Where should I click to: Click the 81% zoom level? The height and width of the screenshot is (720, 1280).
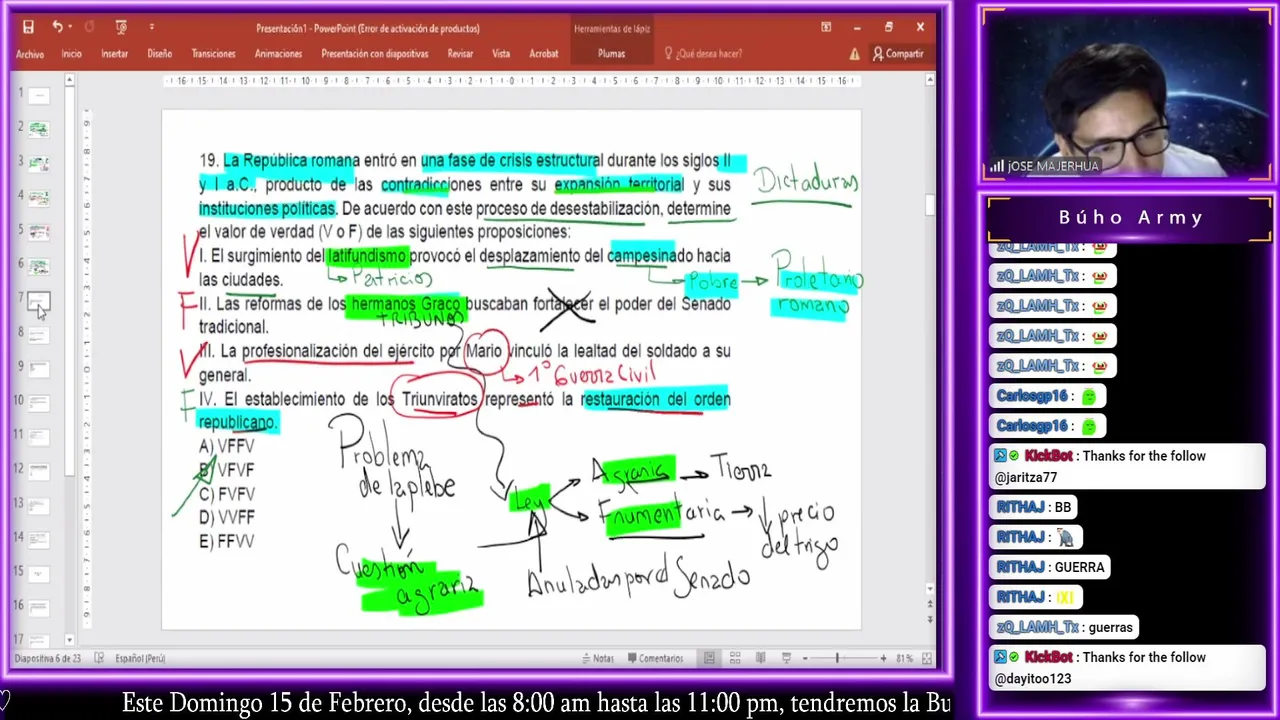pos(904,658)
